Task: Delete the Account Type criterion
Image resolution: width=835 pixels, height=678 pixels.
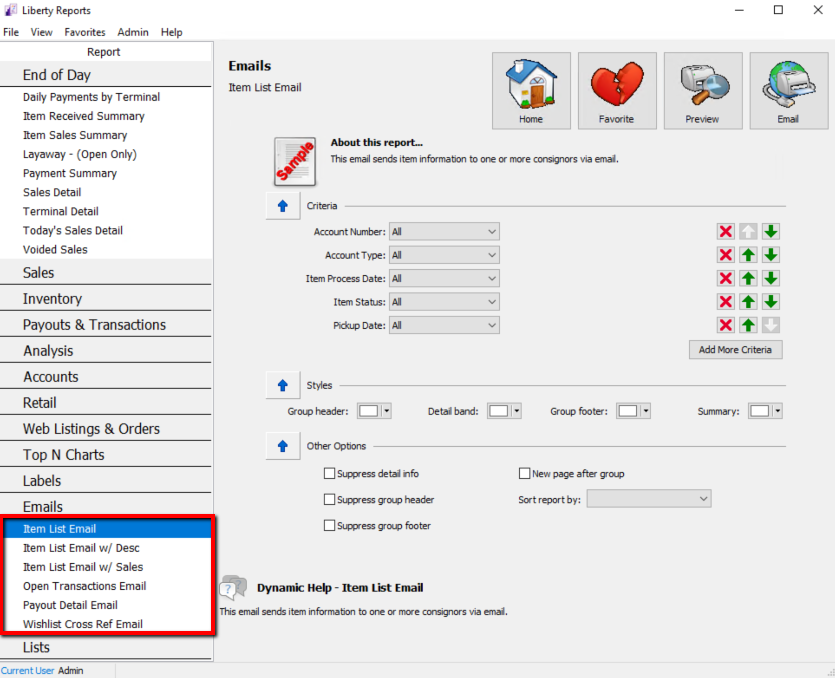Action: click(725, 255)
